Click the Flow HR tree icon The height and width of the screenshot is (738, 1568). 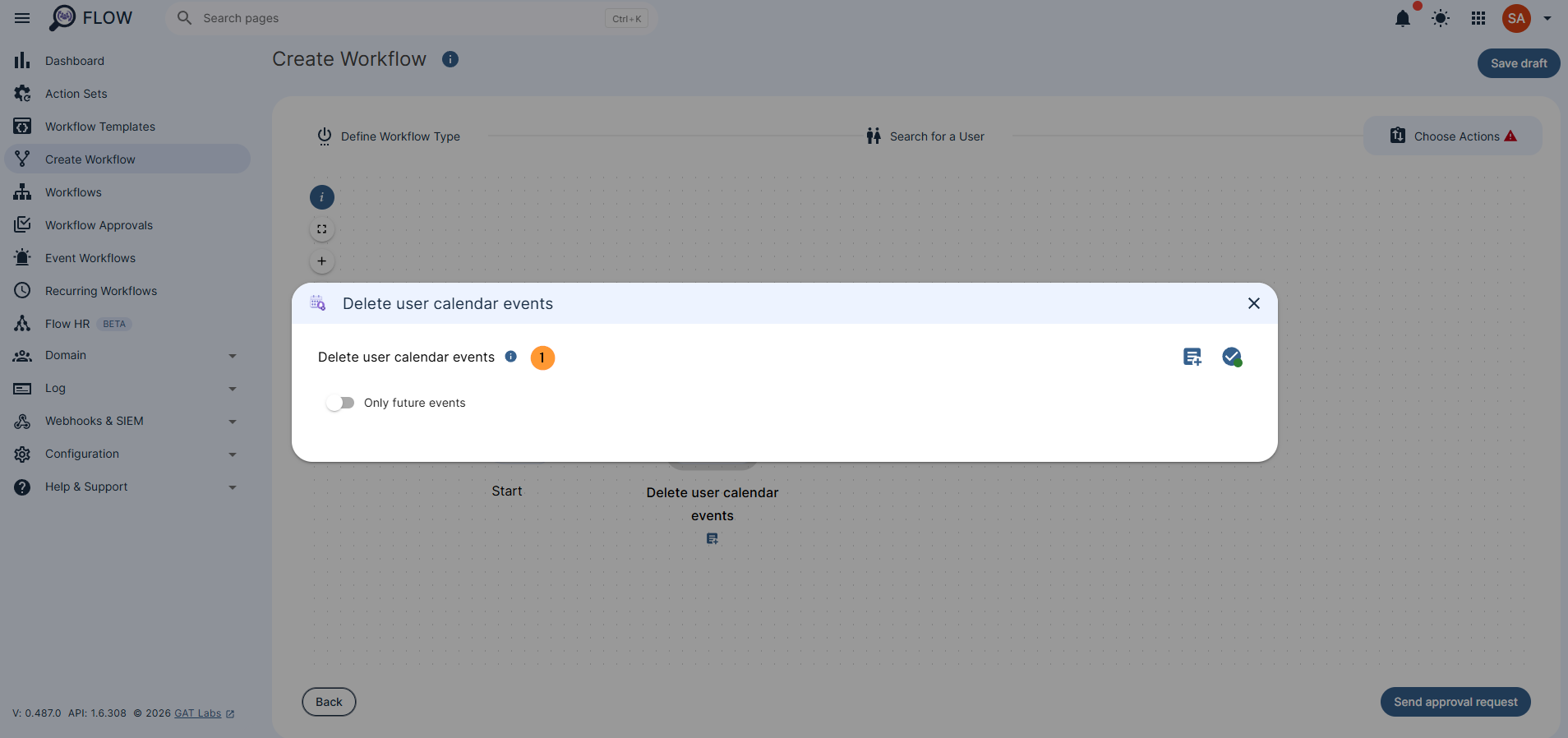click(22, 324)
